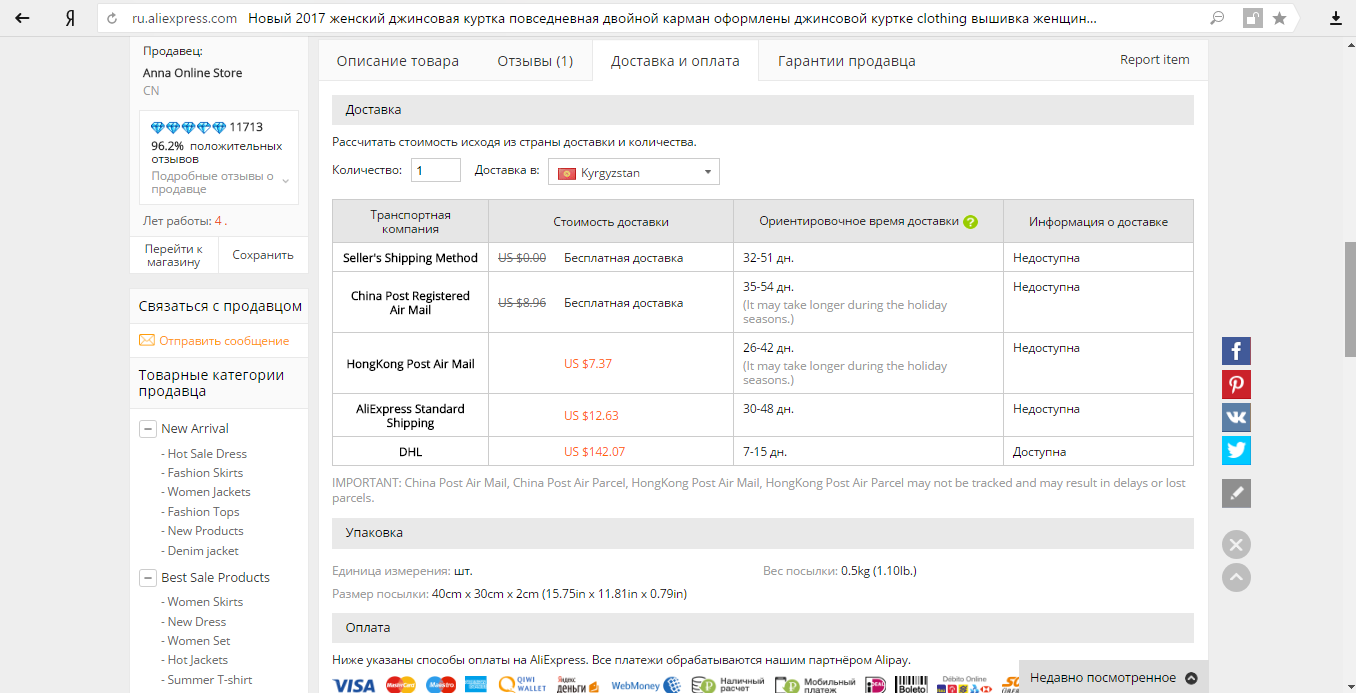
Task: Click the browser address bar URL
Action: pos(185,18)
